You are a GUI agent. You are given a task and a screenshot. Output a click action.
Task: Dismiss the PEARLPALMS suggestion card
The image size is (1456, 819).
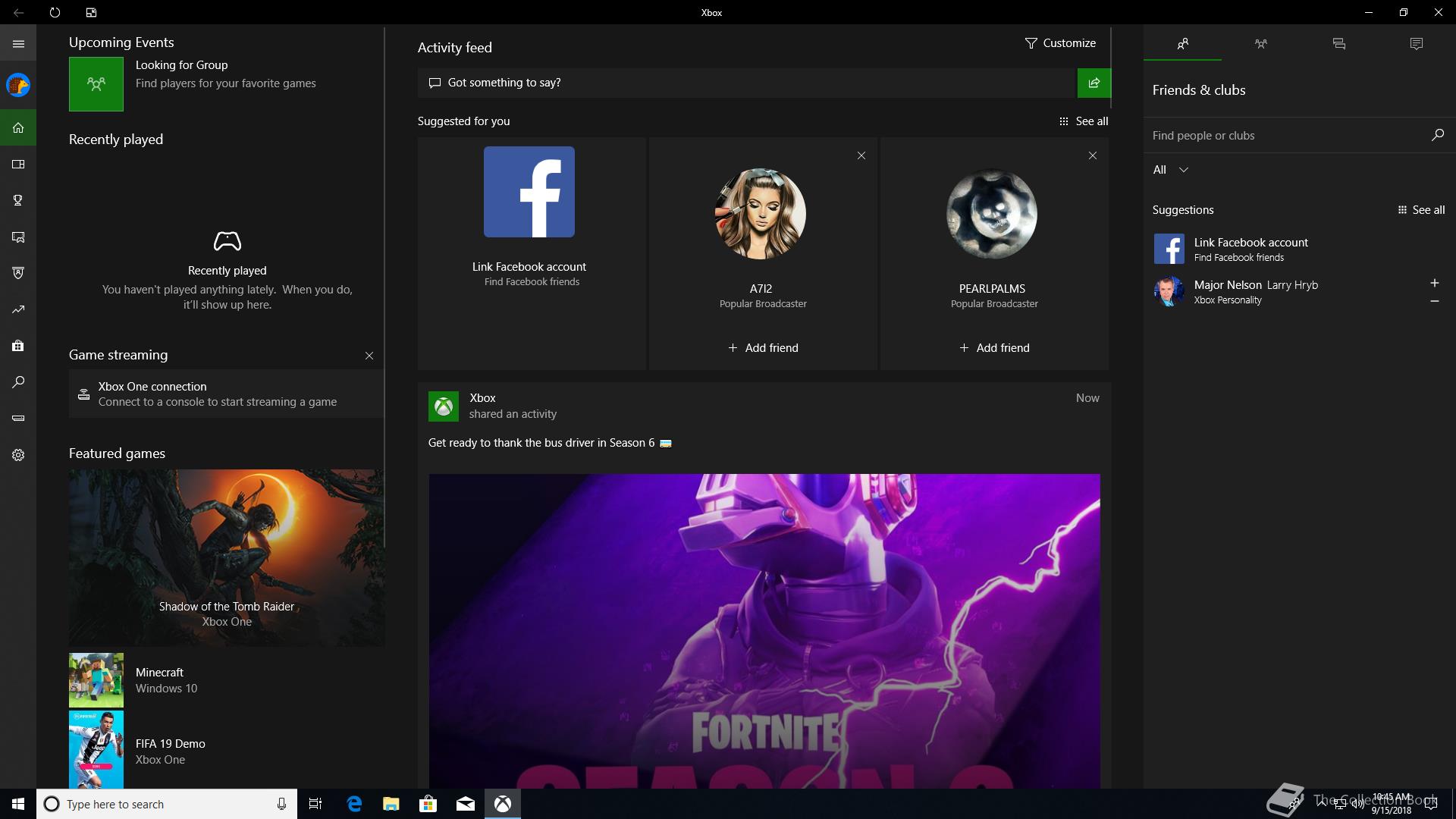point(1092,155)
